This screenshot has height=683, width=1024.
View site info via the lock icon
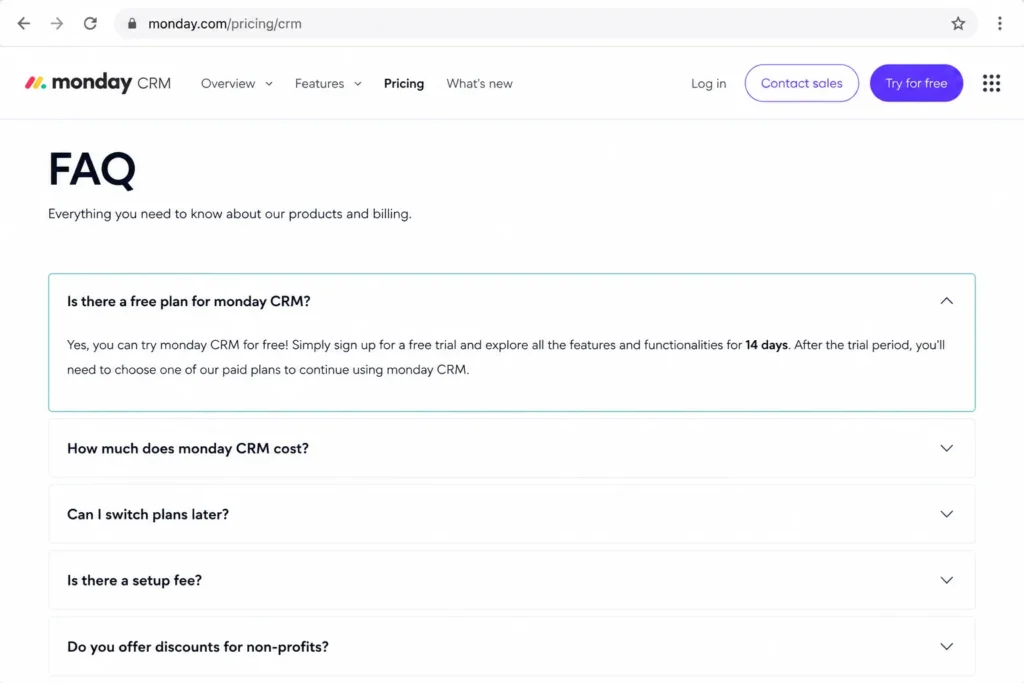click(132, 24)
